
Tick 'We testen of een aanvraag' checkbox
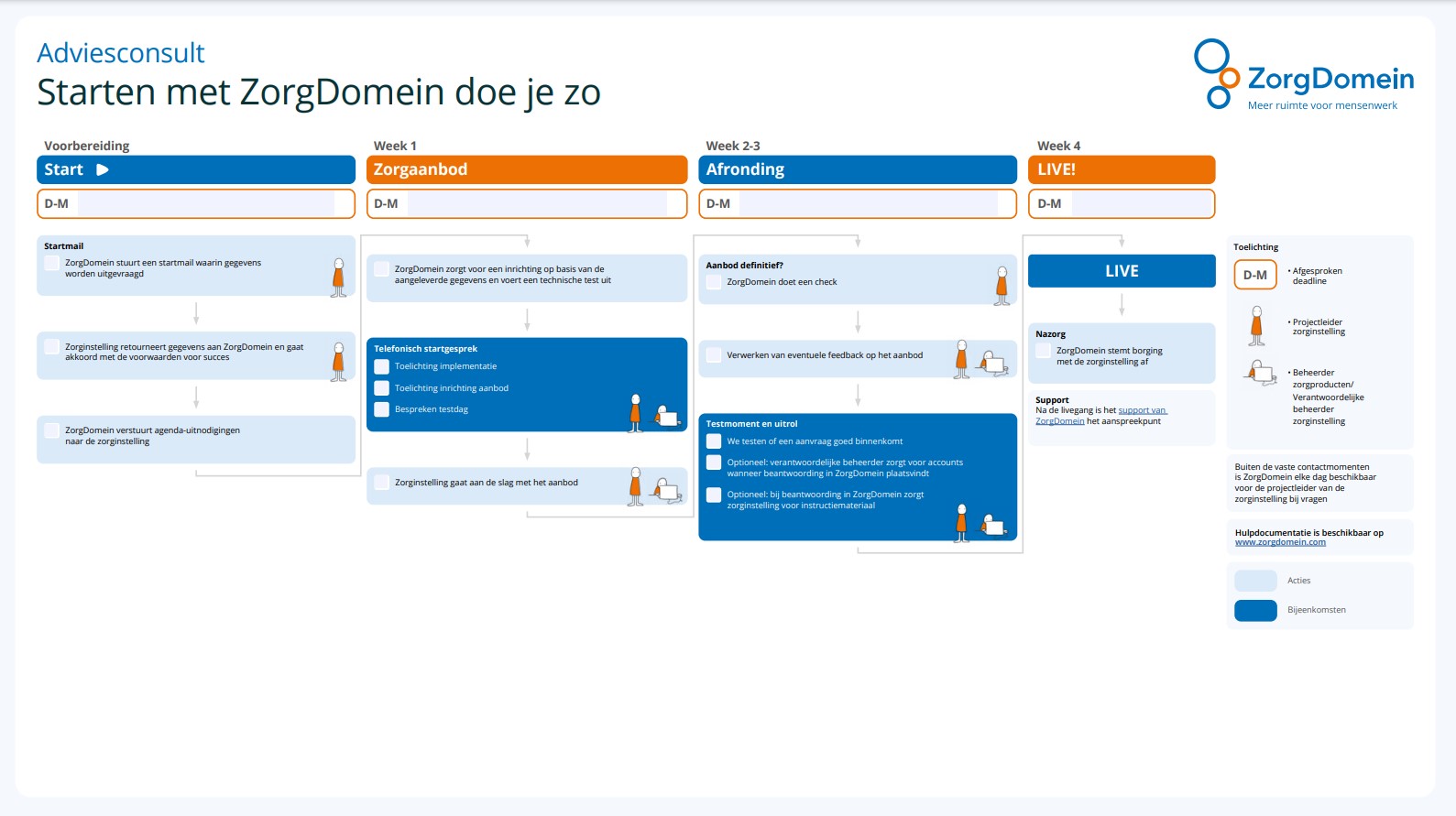point(714,441)
